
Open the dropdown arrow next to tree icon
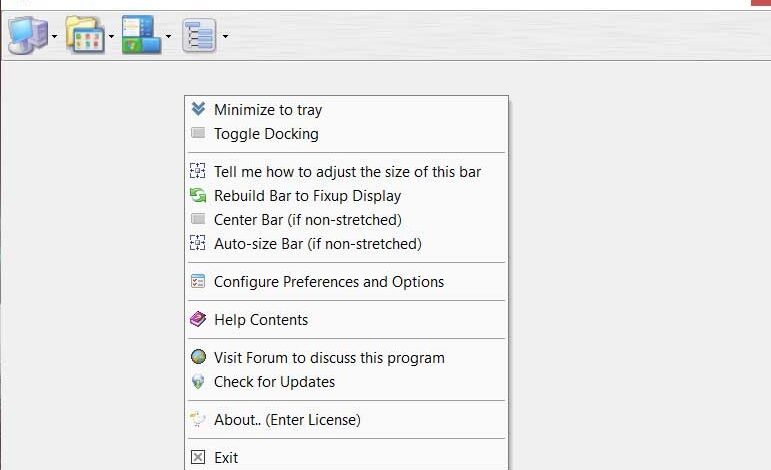[x=226, y=38]
